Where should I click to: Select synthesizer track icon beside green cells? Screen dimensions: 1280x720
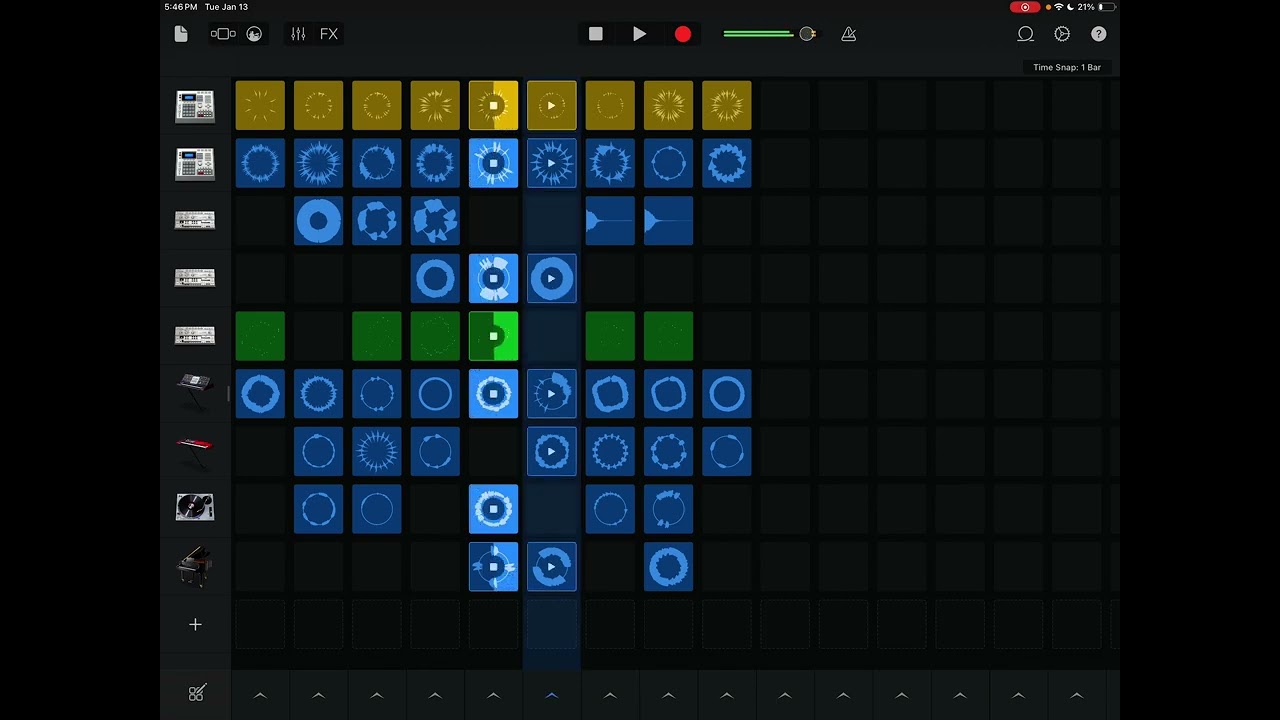pos(195,336)
